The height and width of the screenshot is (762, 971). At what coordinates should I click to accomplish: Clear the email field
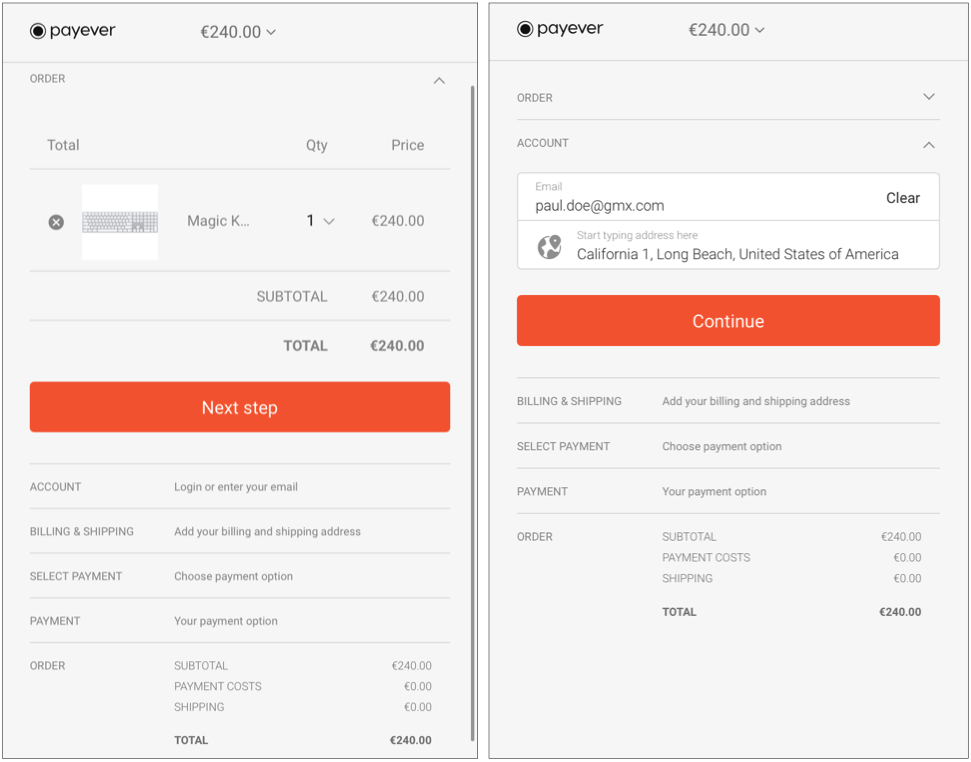tap(902, 198)
